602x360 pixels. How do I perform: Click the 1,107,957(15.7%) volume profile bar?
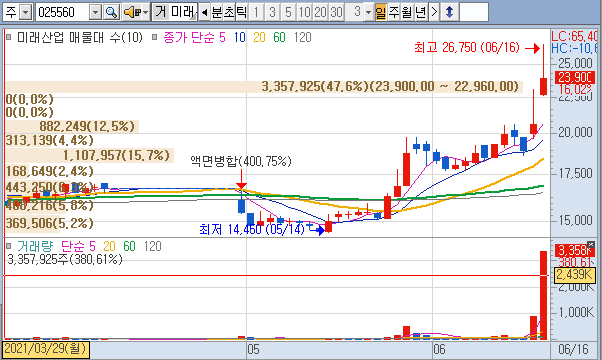click(x=89, y=155)
